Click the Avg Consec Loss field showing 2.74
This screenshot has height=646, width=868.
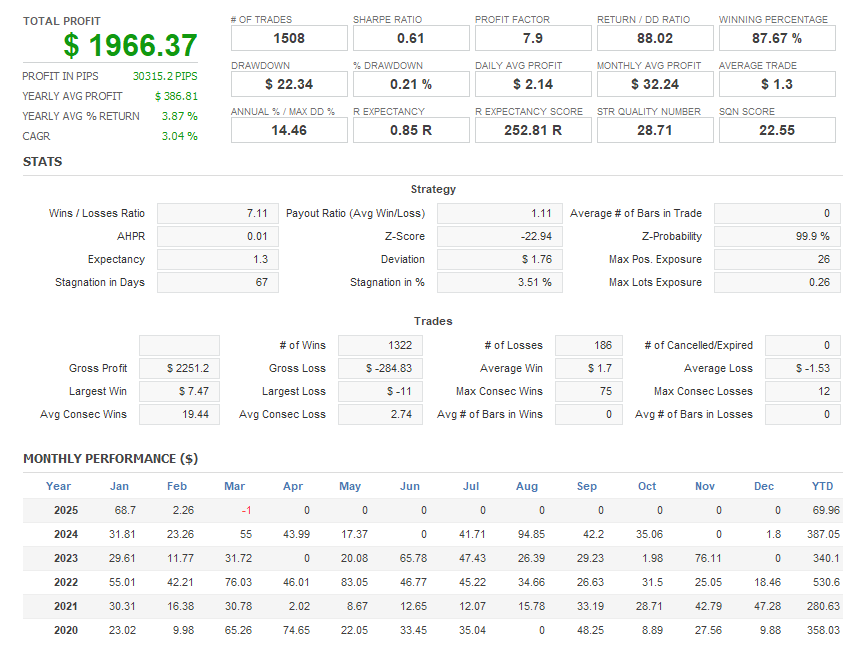click(380, 414)
